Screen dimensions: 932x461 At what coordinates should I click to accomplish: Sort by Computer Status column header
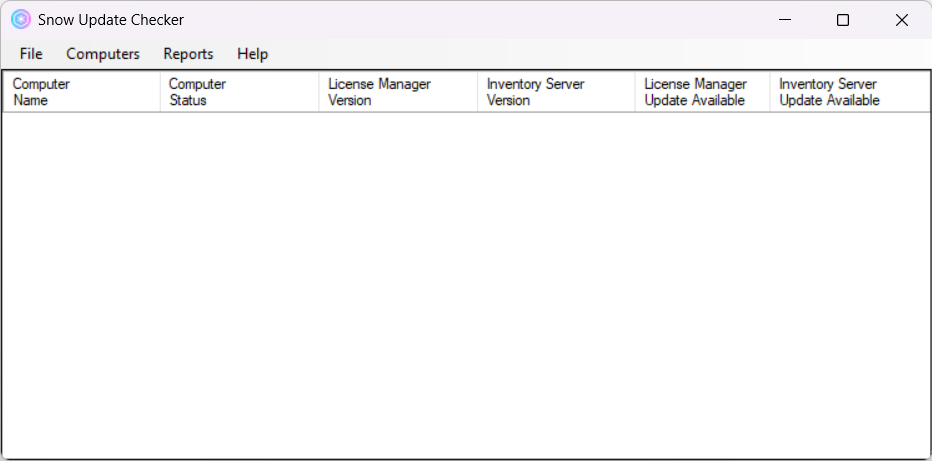238,92
